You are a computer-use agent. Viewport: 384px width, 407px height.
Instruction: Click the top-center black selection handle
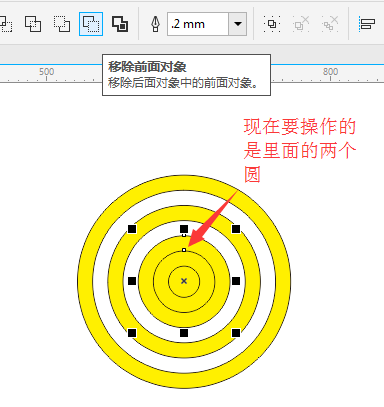pyautogui.click(x=184, y=229)
